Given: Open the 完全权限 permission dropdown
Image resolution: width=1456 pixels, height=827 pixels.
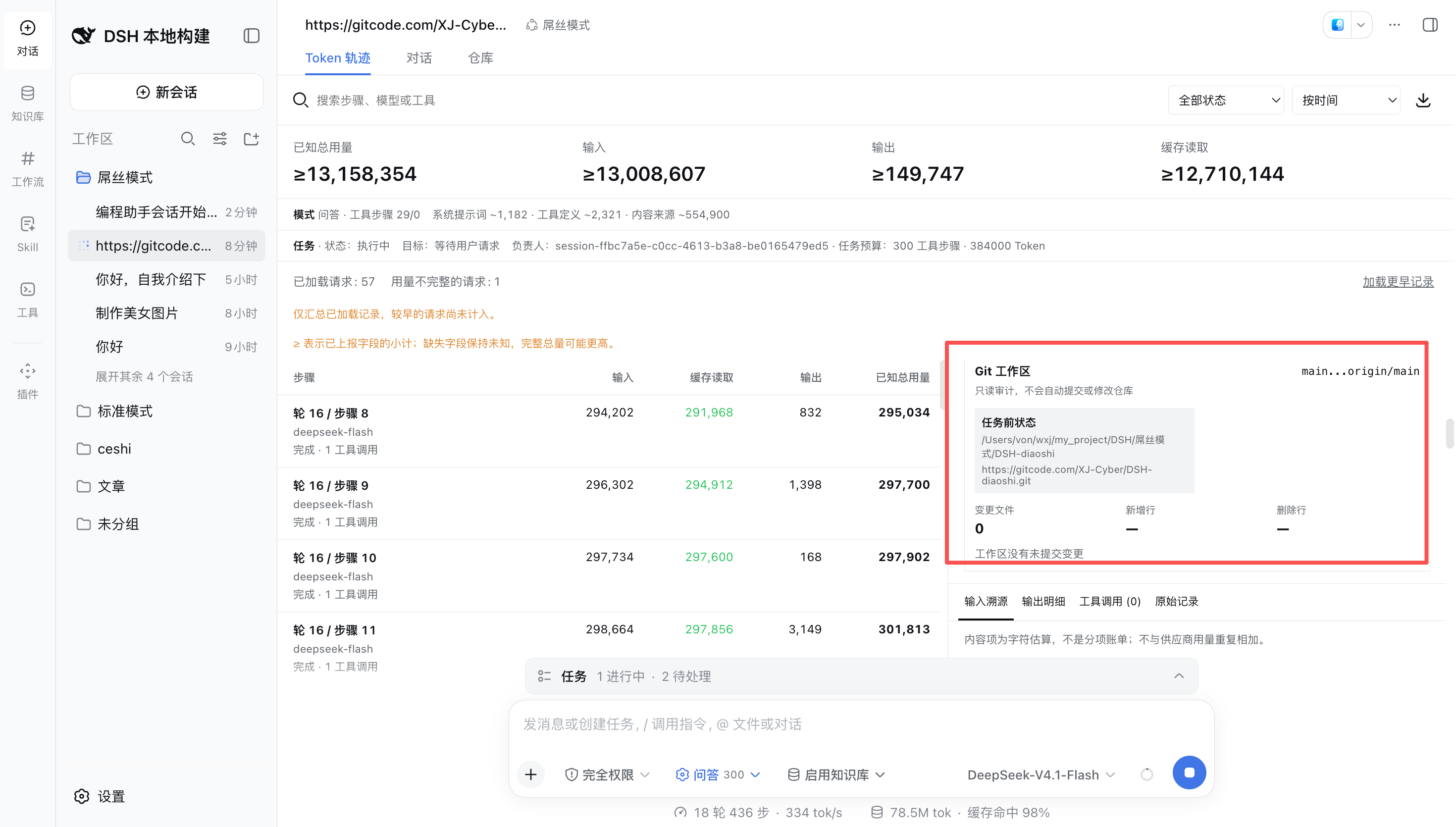Looking at the screenshot, I should coord(607,775).
